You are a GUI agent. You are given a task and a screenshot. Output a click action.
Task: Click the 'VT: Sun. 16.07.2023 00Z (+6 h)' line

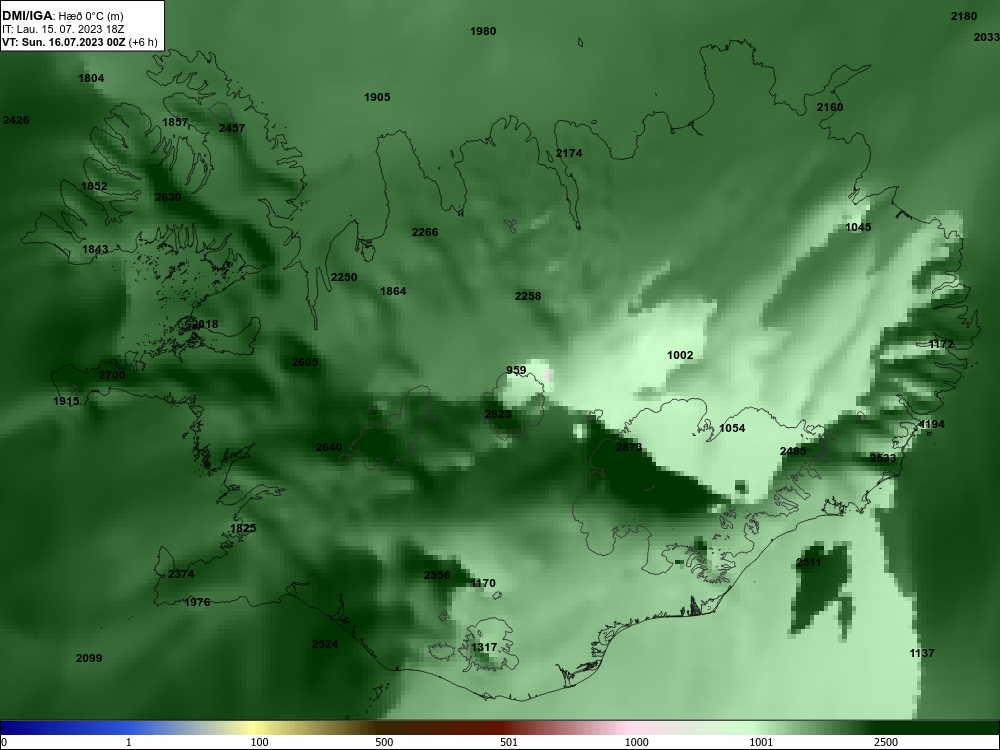(79, 42)
